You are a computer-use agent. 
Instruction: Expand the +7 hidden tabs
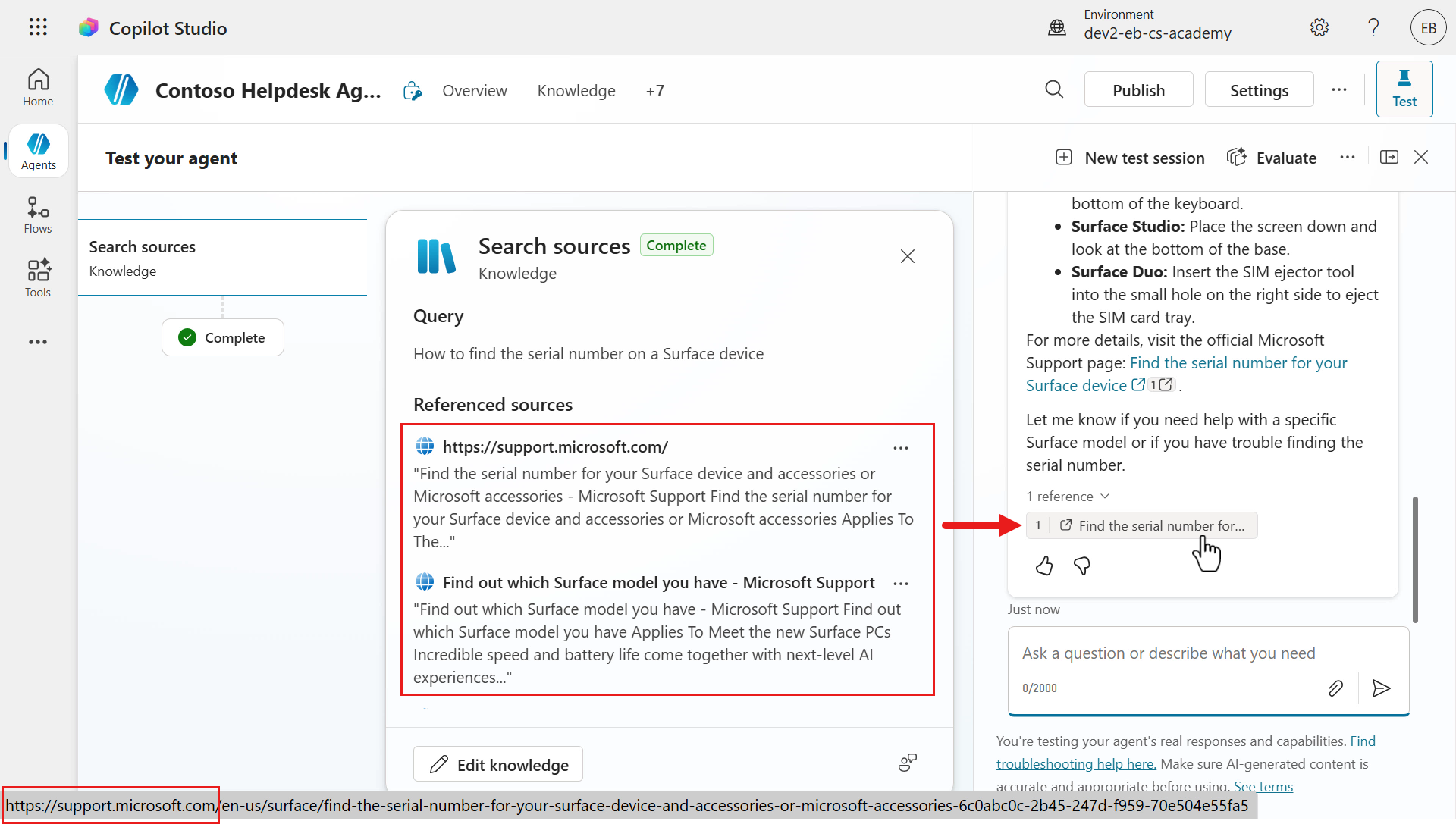[655, 91]
